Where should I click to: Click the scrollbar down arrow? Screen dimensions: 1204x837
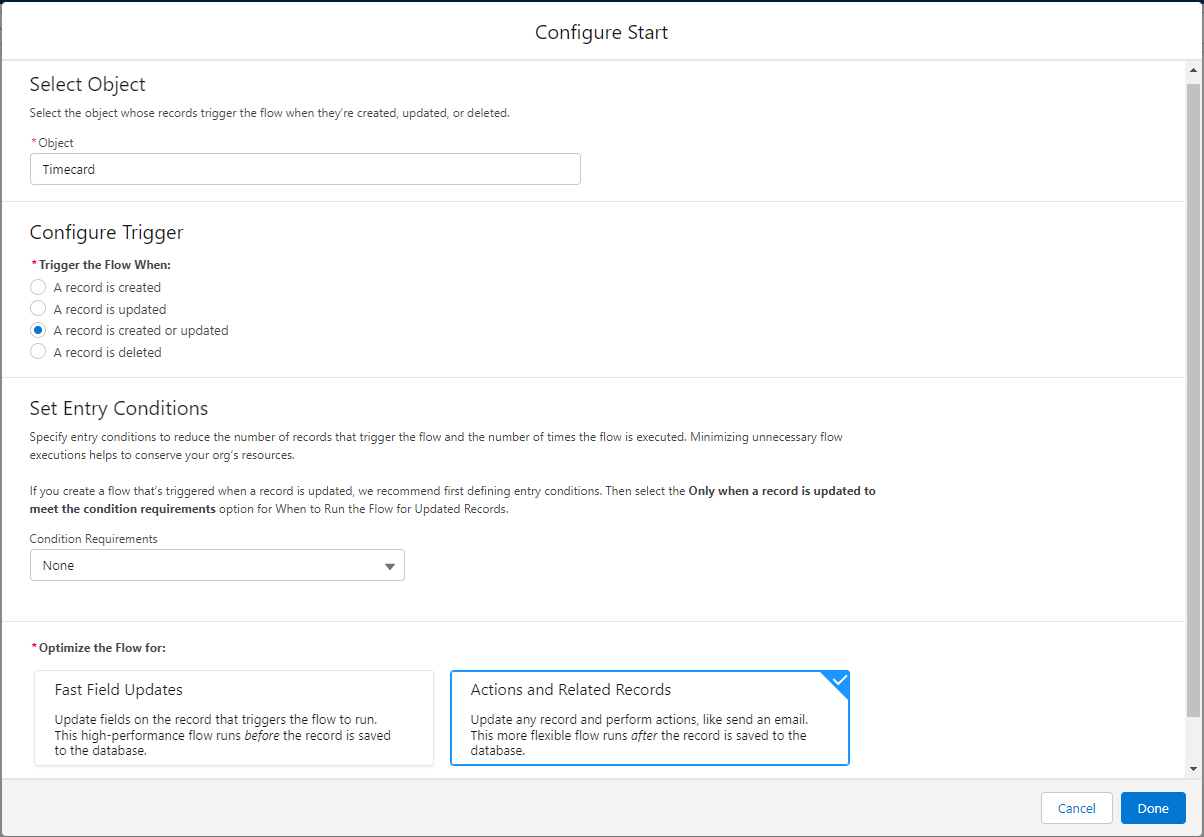pyautogui.click(x=1192, y=768)
